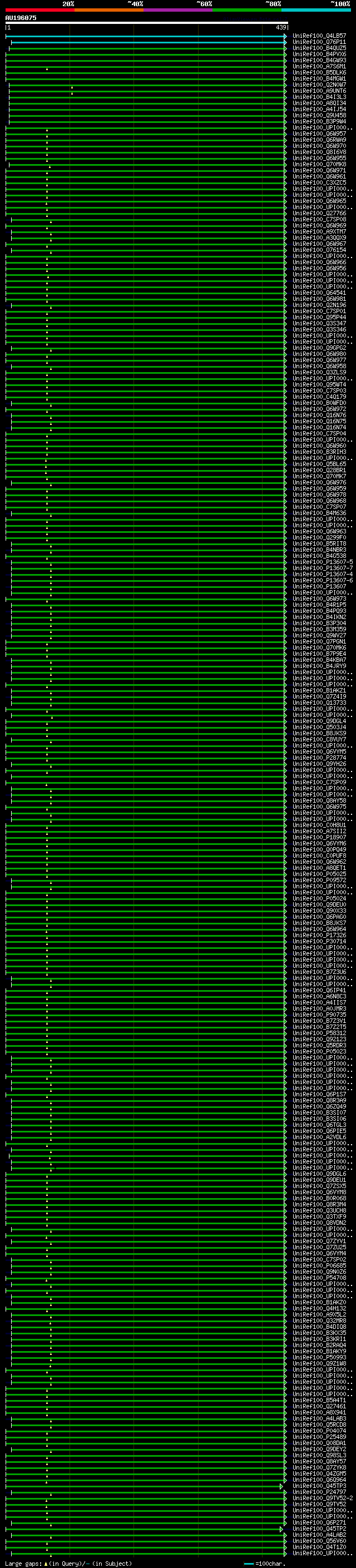
Task: Click the label UniRef100_P13607-6
Action: tap(323, 580)
